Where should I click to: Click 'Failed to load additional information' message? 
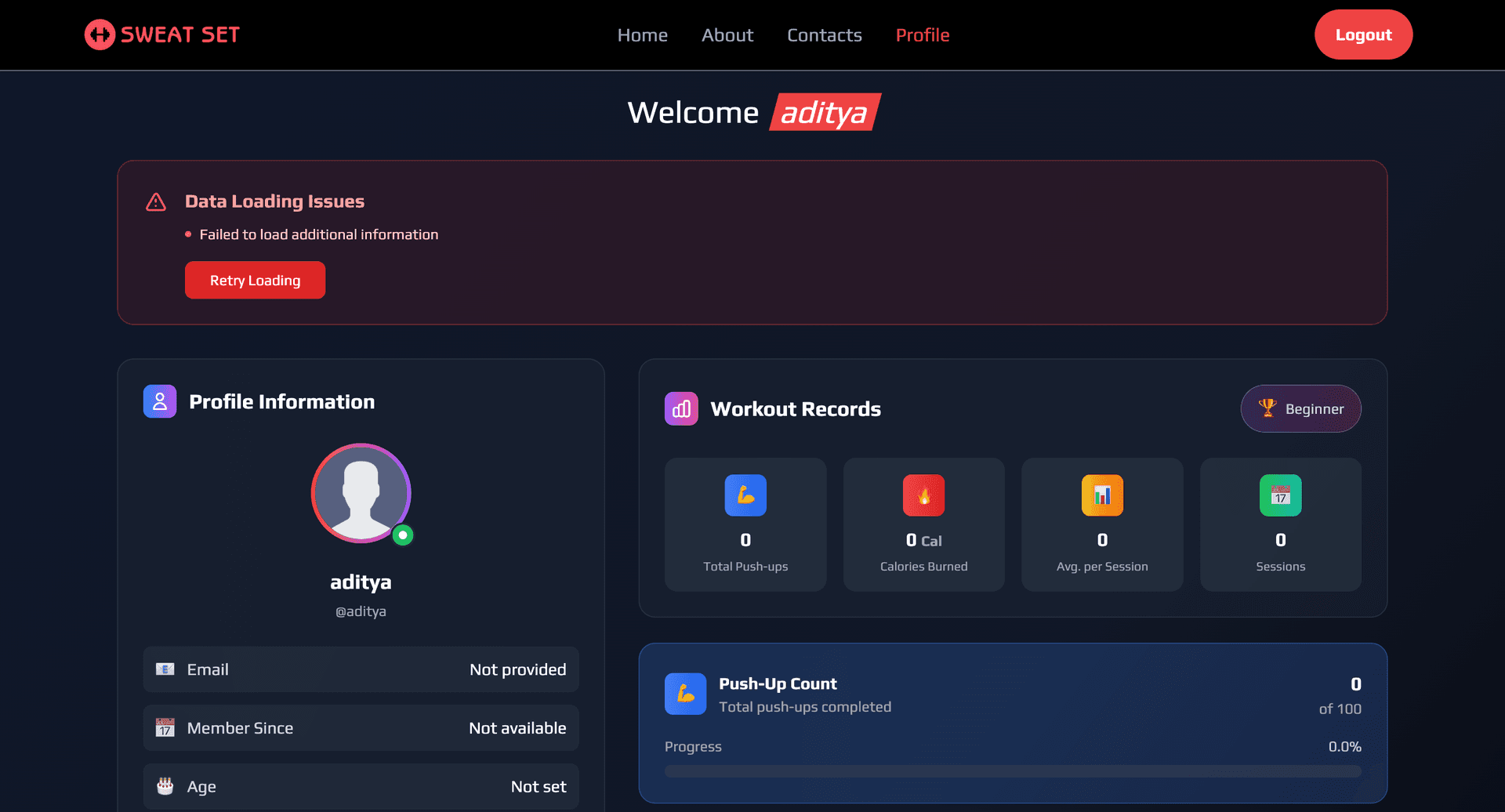tap(319, 234)
